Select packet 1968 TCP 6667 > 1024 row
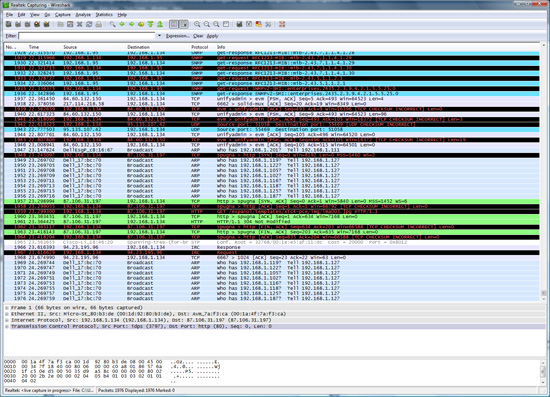The height and width of the screenshot is (397, 550). (272, 257)
